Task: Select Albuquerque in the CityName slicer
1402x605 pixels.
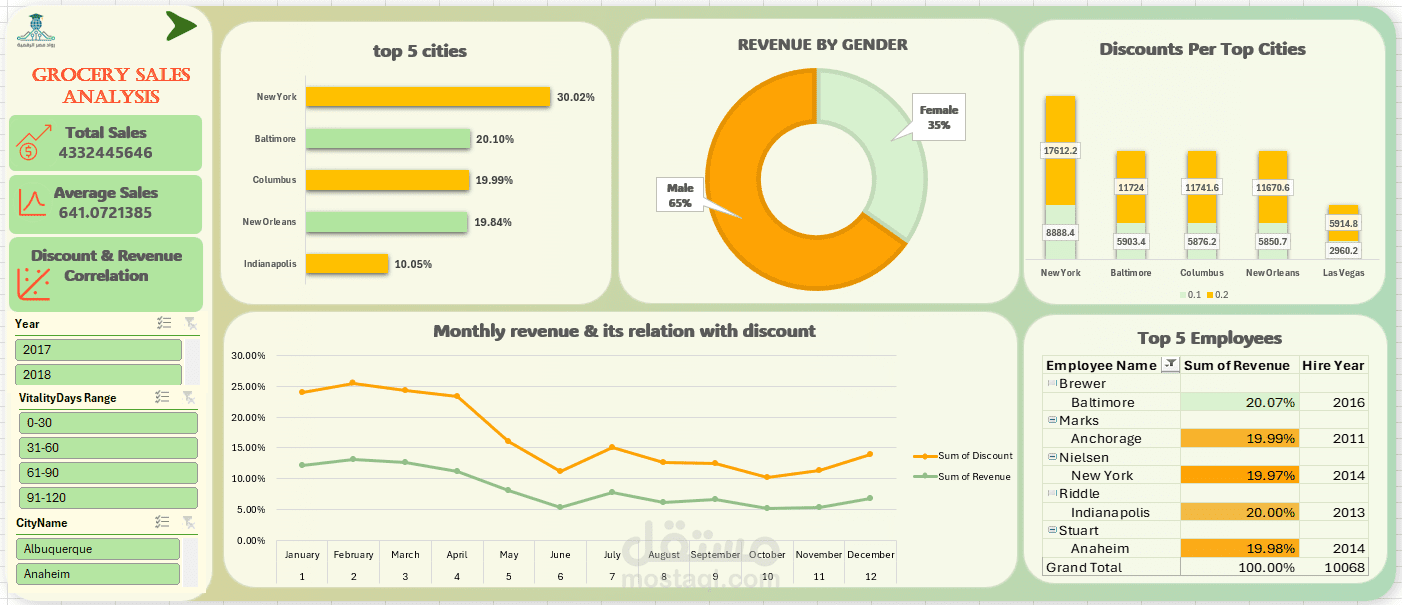Action: tap(97, 548)
